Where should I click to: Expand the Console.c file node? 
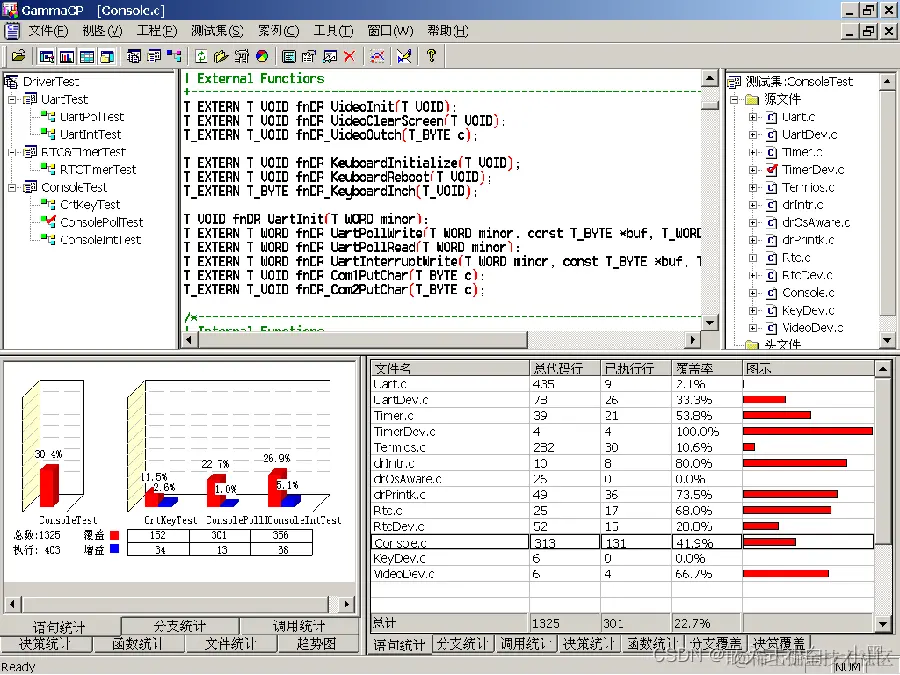pyautogui.click(x=753, y=293)
